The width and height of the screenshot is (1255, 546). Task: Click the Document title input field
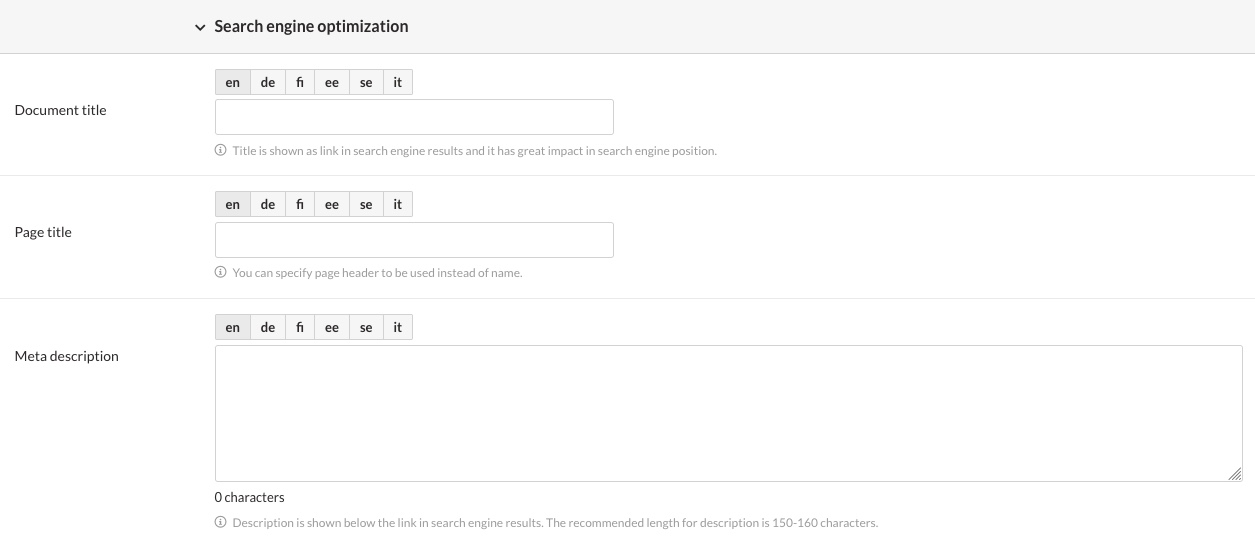tap(414, 117)
